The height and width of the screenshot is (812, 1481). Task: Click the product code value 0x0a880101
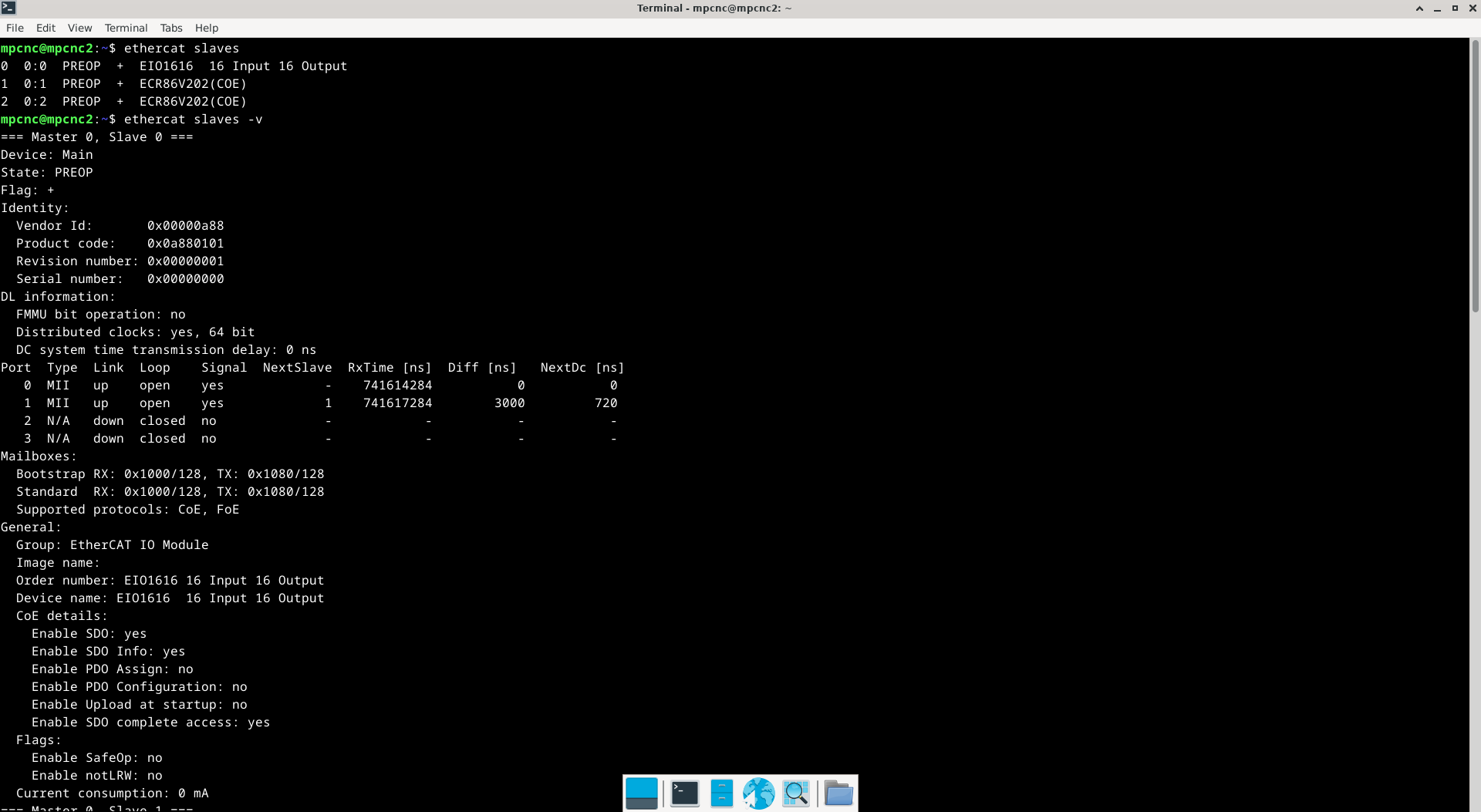186,244
